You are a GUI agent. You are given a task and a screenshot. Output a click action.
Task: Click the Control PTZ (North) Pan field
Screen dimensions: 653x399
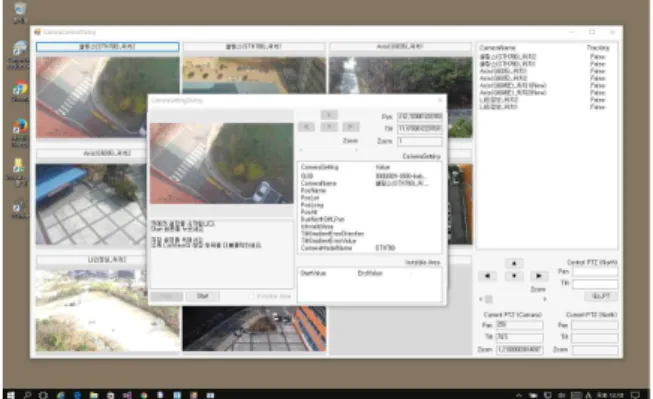[595, 272]
